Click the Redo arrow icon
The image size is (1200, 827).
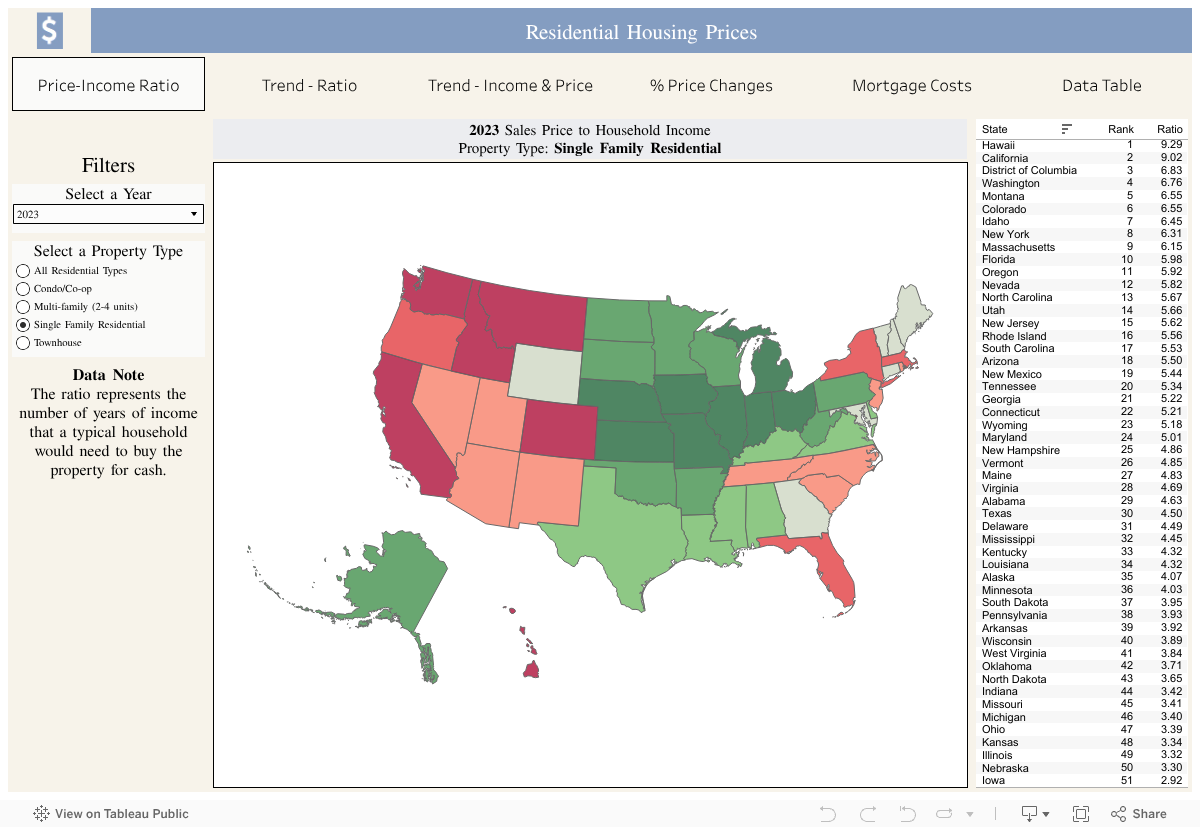(x=868, y=814)
